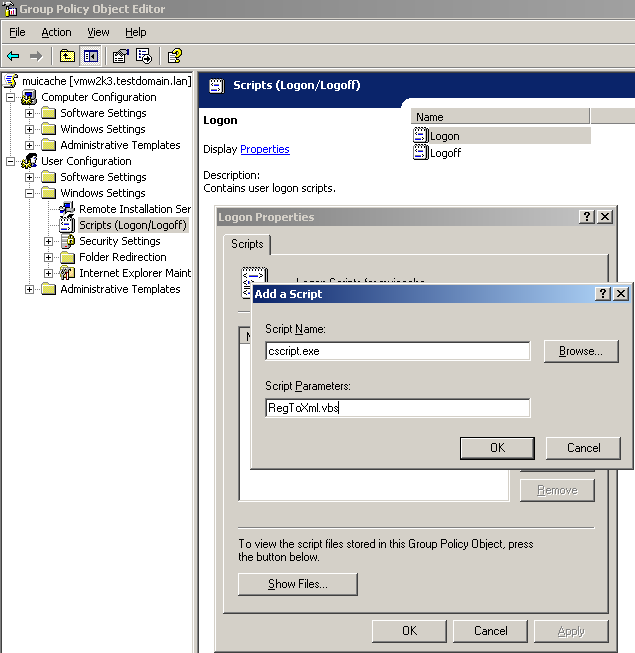Click Cancel in Logon Properties dialog
Image resolution: width=635 pixels, height=653 pixels.
pyautogui.click(x=491, y=631)
